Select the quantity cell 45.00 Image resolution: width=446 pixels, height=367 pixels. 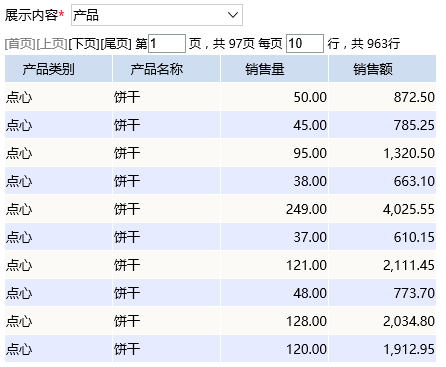tap(274, 125)
